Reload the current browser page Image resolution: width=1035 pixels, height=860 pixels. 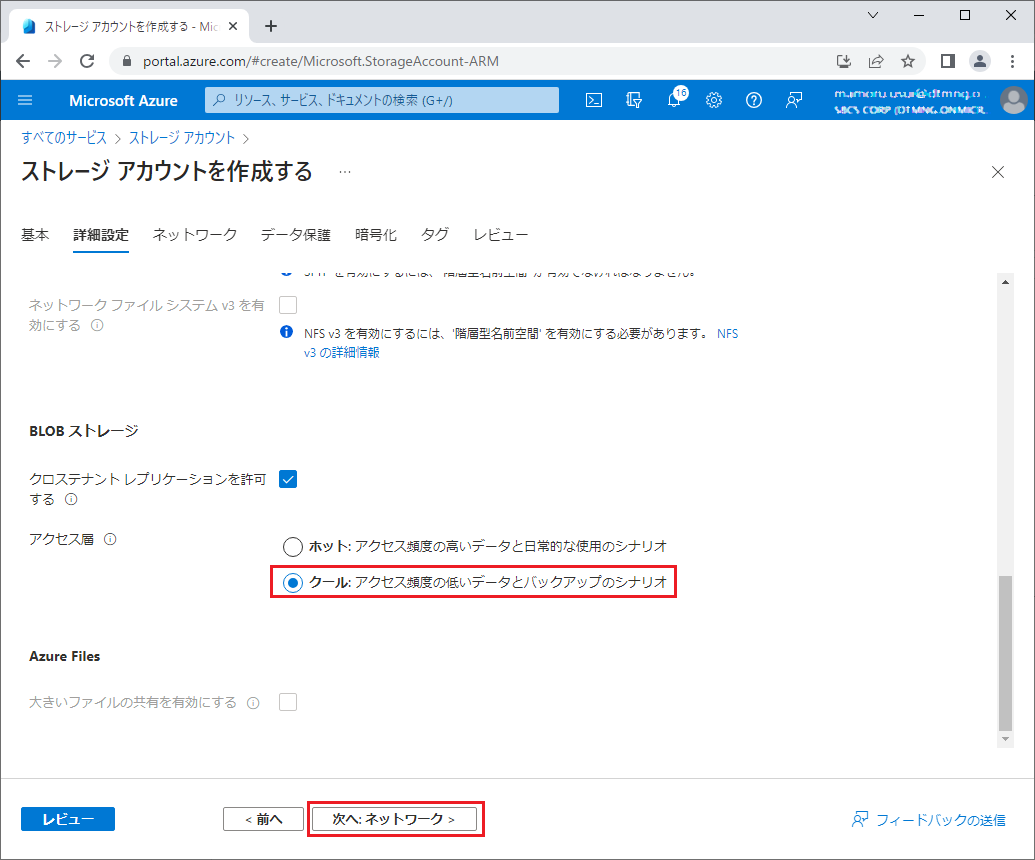coord(87,61)
